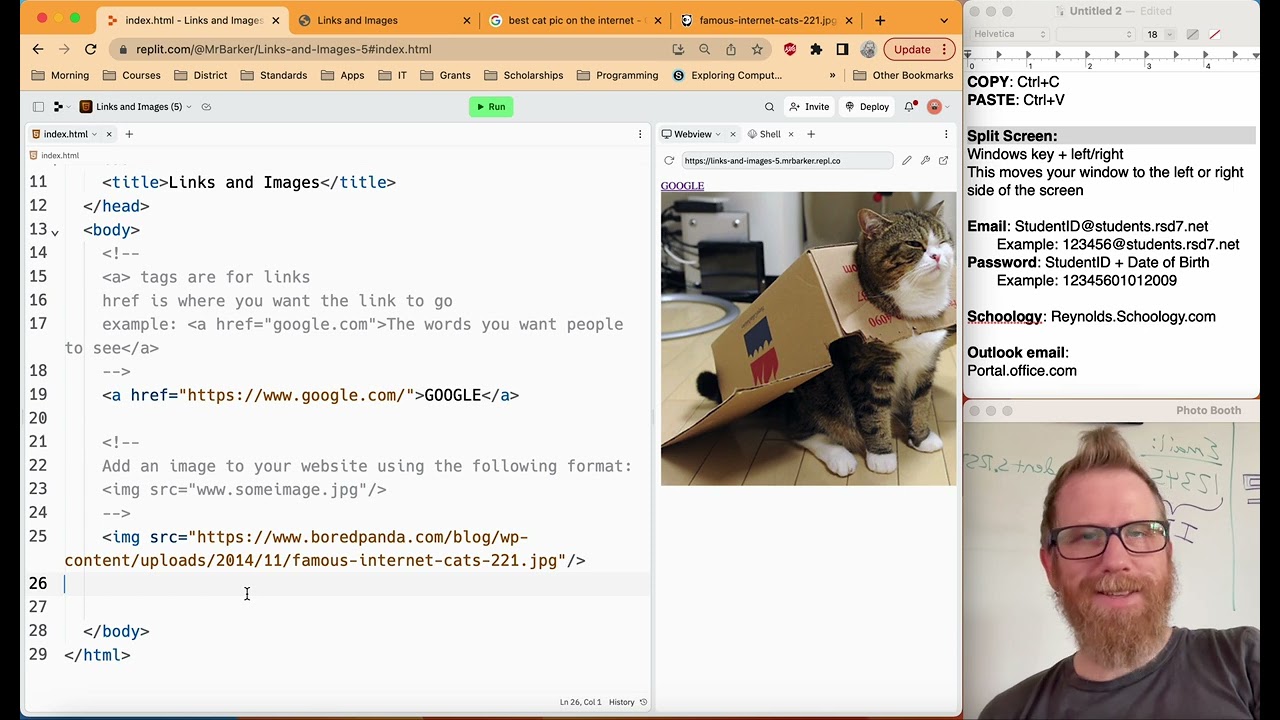Open the Scholarships bookmarks folder
Image resolution: width=1280 pixels, height=720 pixels.
tap(523, 75)
